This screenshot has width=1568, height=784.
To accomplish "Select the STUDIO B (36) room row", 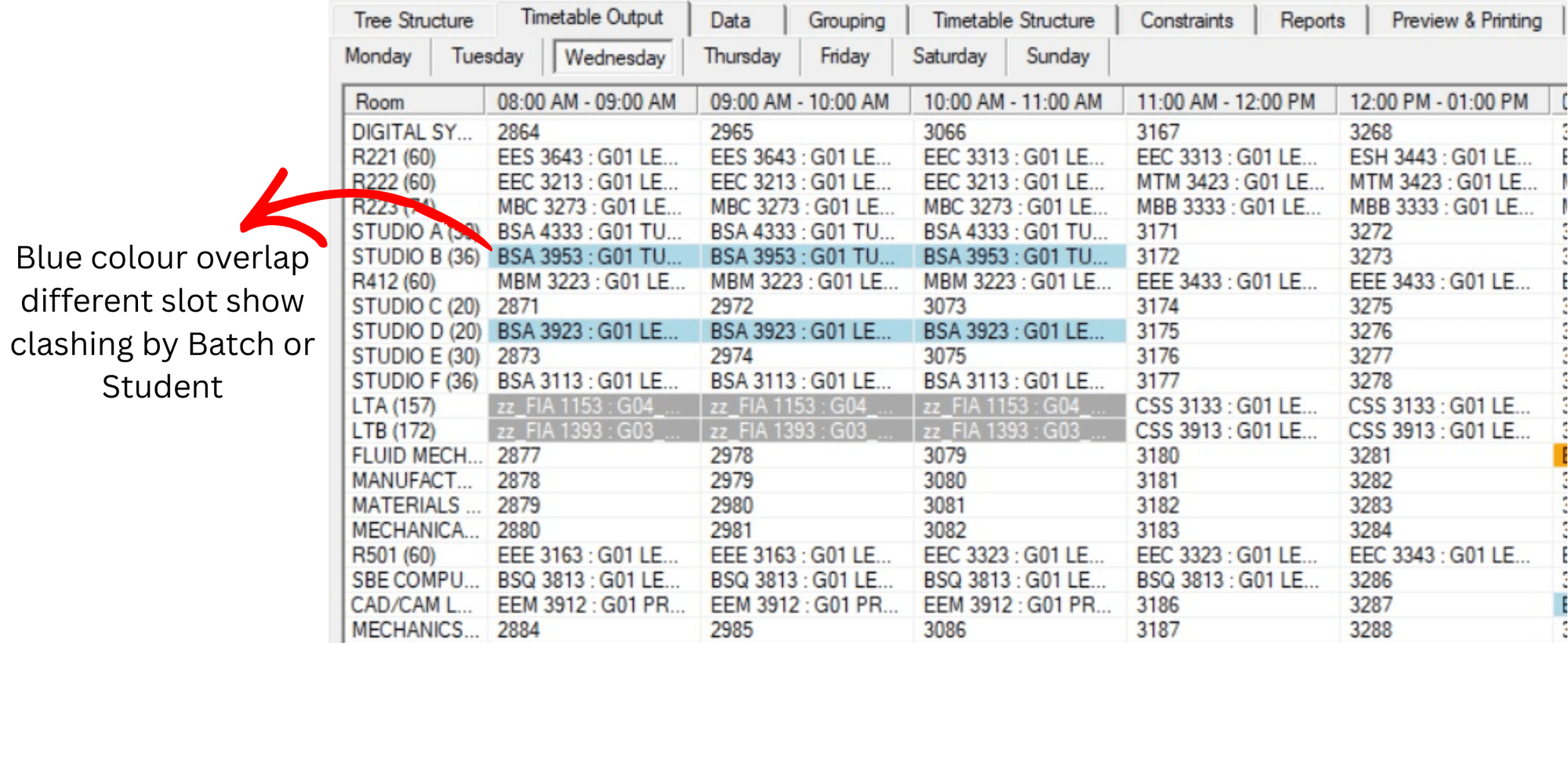I will 416,257.
